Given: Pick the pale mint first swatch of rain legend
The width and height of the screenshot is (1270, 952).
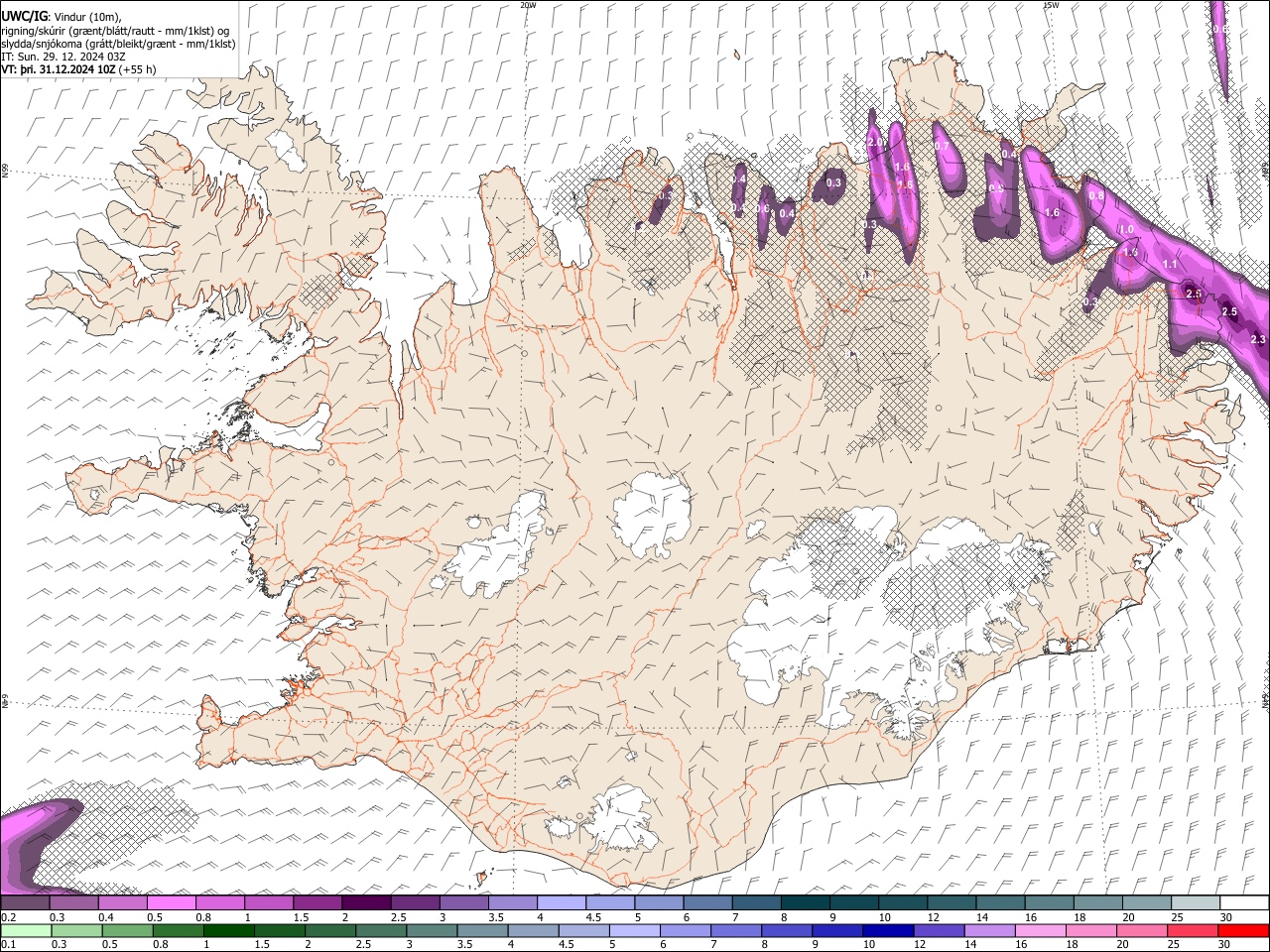Looking at the screenshot, I should pyautogui.click(x=25, y=931).
